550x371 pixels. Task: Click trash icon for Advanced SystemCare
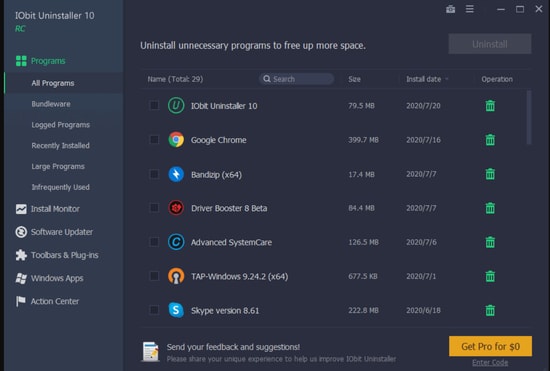pyautogui.click(x=490, y=242)
